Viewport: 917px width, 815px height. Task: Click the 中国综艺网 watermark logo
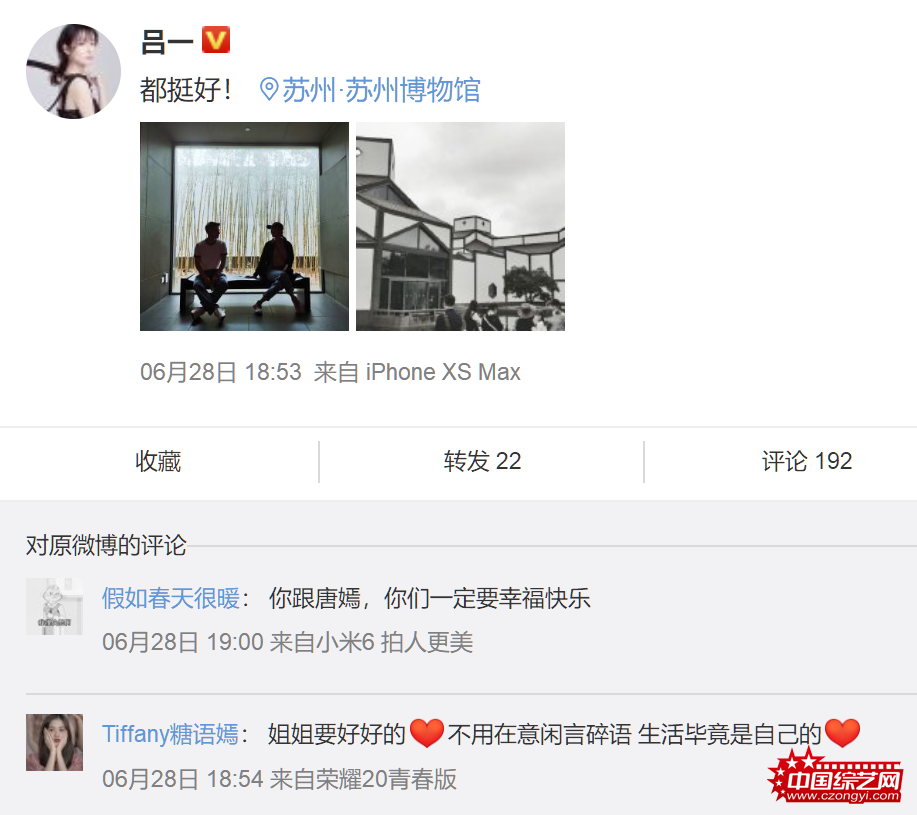click(836, 777)
